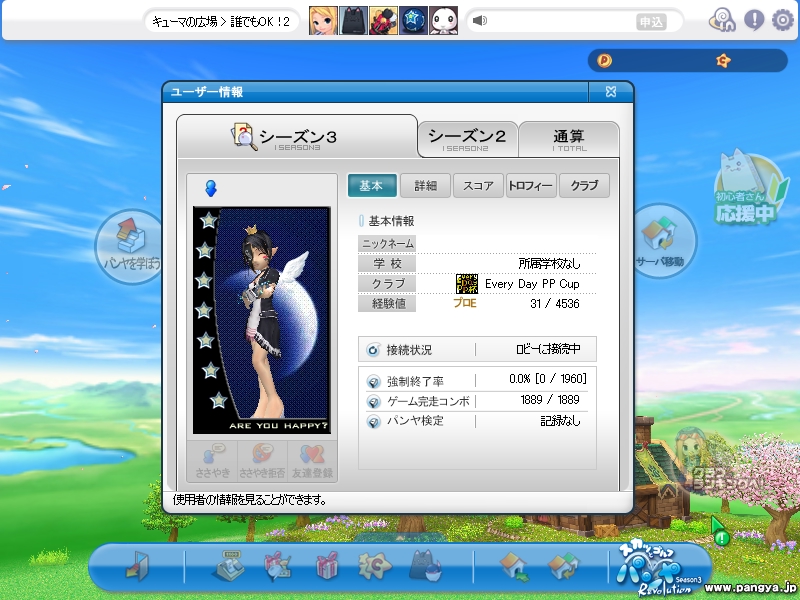Click the 基本情報 heading

(x=391, y=221)
